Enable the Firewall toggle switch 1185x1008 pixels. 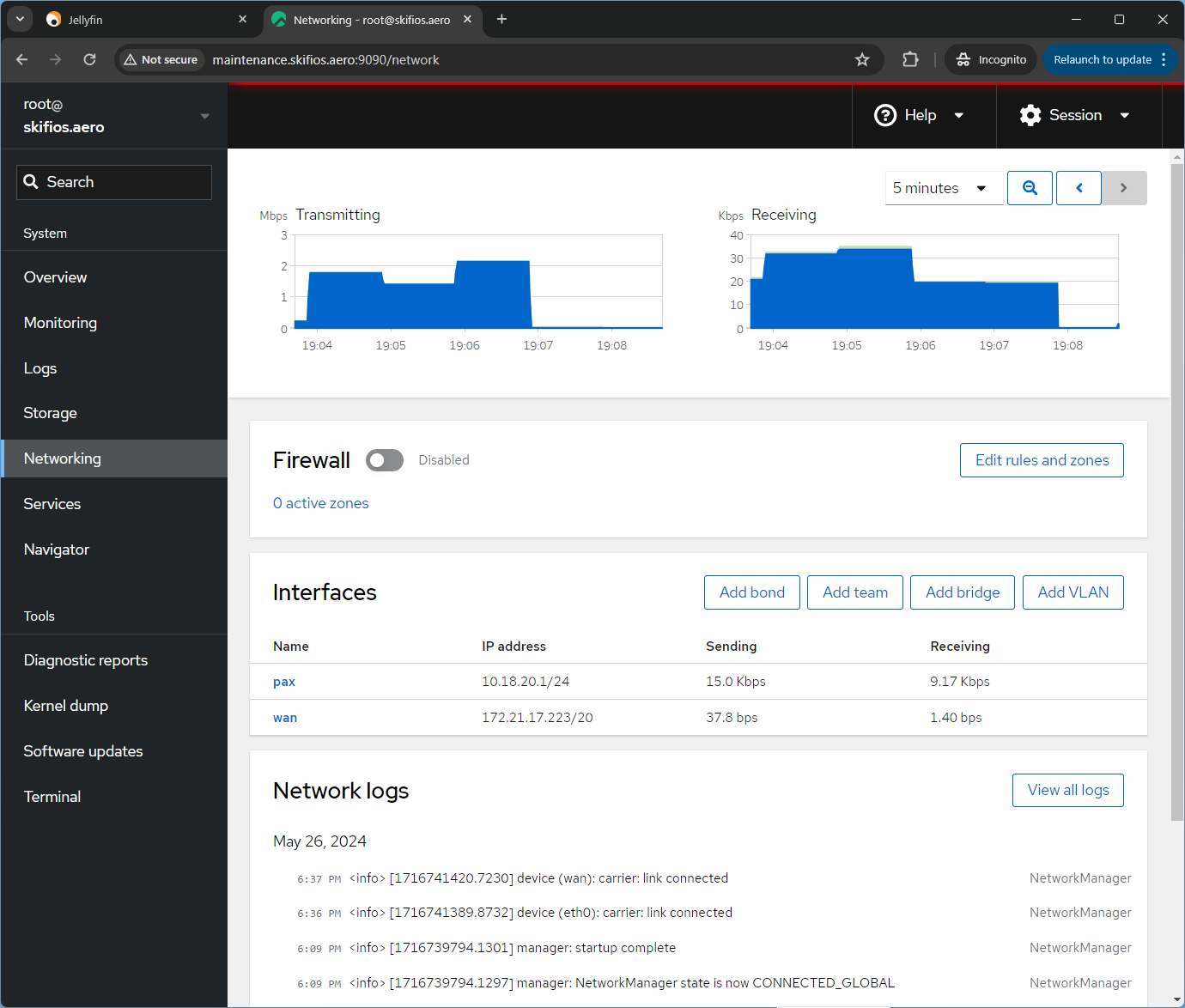click(385, 460)
